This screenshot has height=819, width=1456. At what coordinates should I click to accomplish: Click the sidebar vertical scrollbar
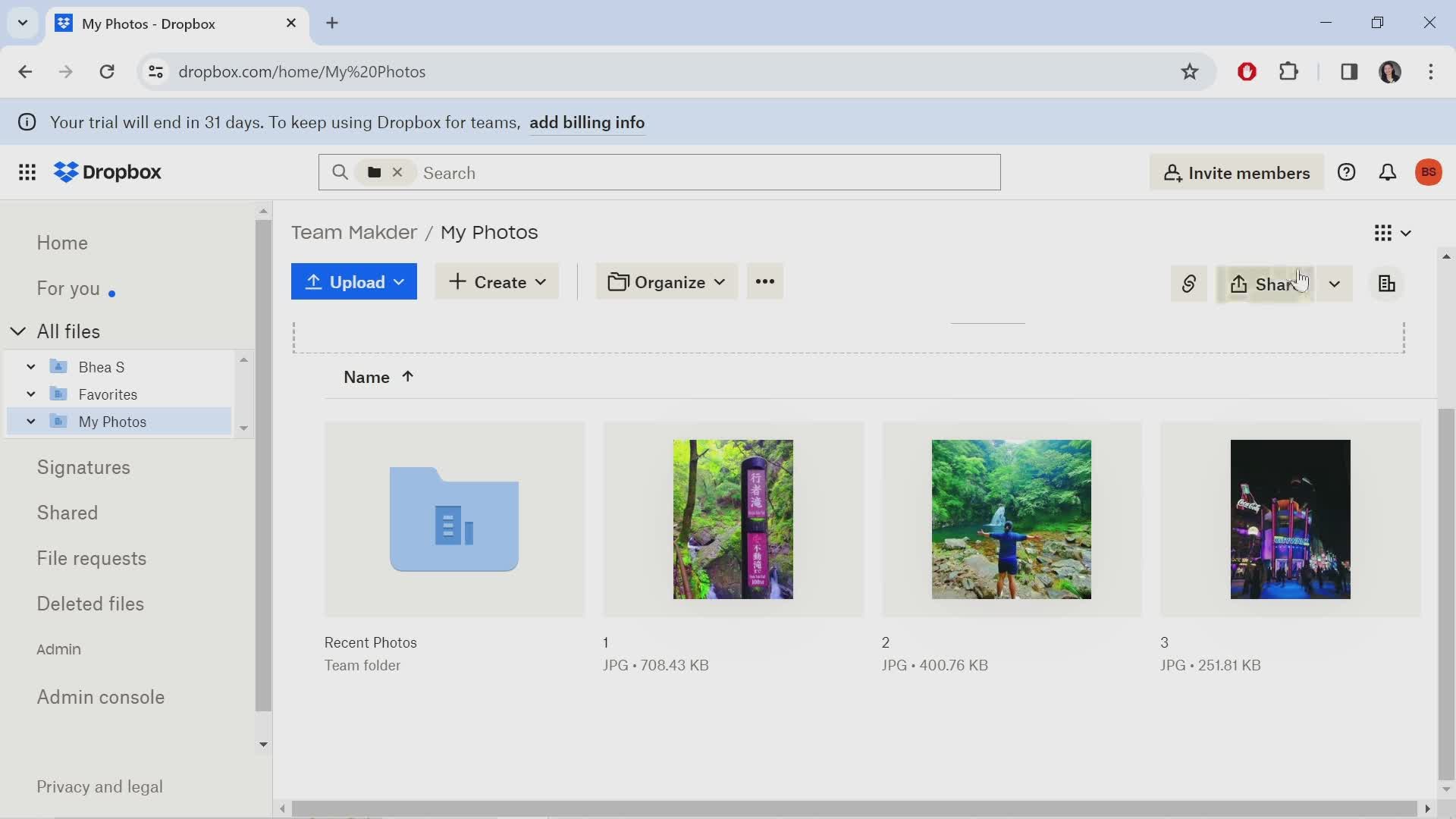(x=263, y=466)
